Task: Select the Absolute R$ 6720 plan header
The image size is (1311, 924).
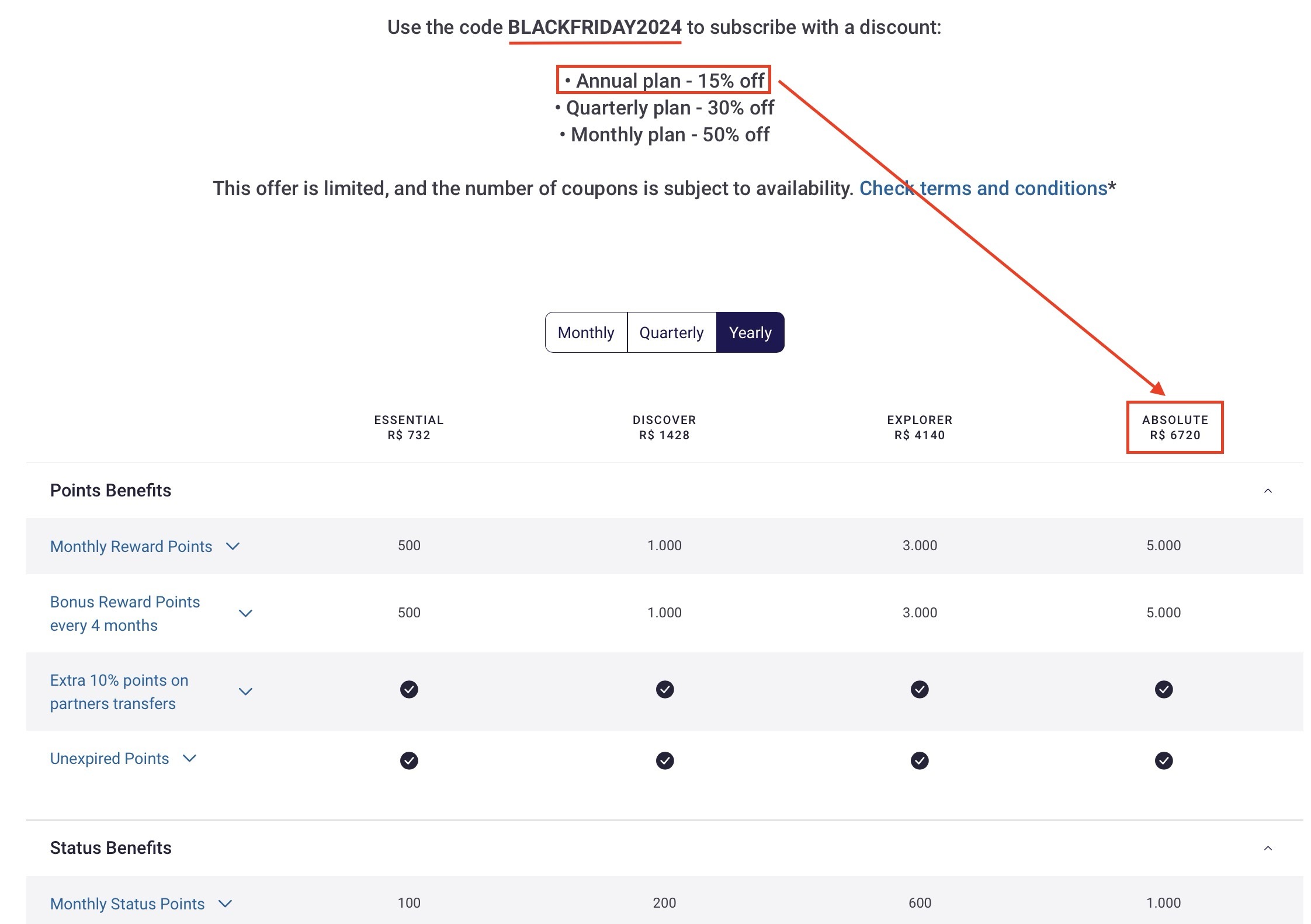Action: (x=1175, y=428)
